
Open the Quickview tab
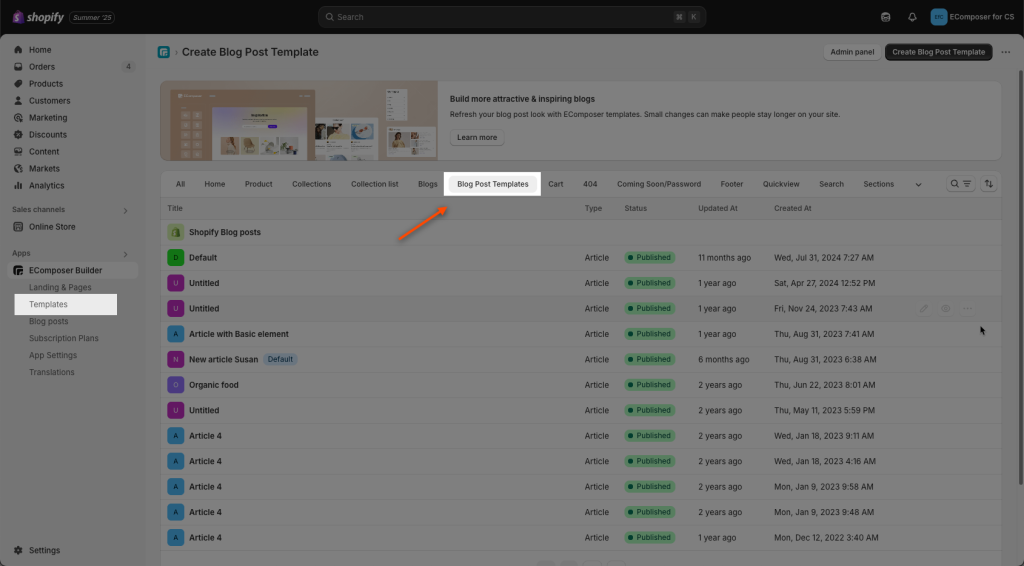click(x=781, y=184)
